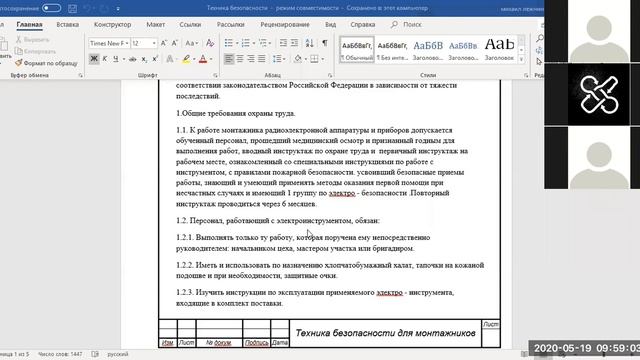Image resolution: width=640 pixels, height=360 pixels.
Task: Apply red font color
Action: coord(203,59)
